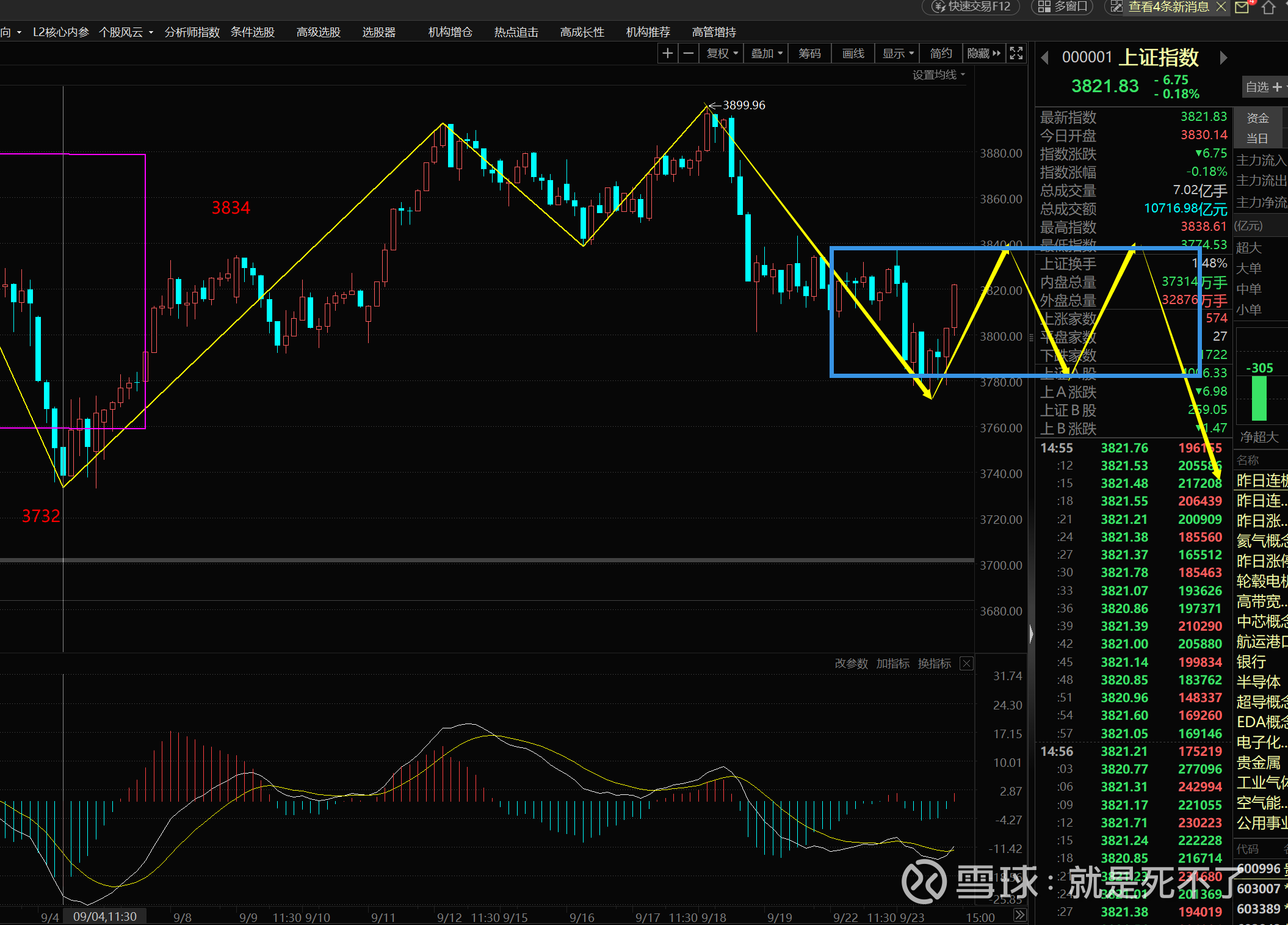The image size is (1288, 925).
Task: Open the 条件选股 menu item
Action: coord(253,32)
